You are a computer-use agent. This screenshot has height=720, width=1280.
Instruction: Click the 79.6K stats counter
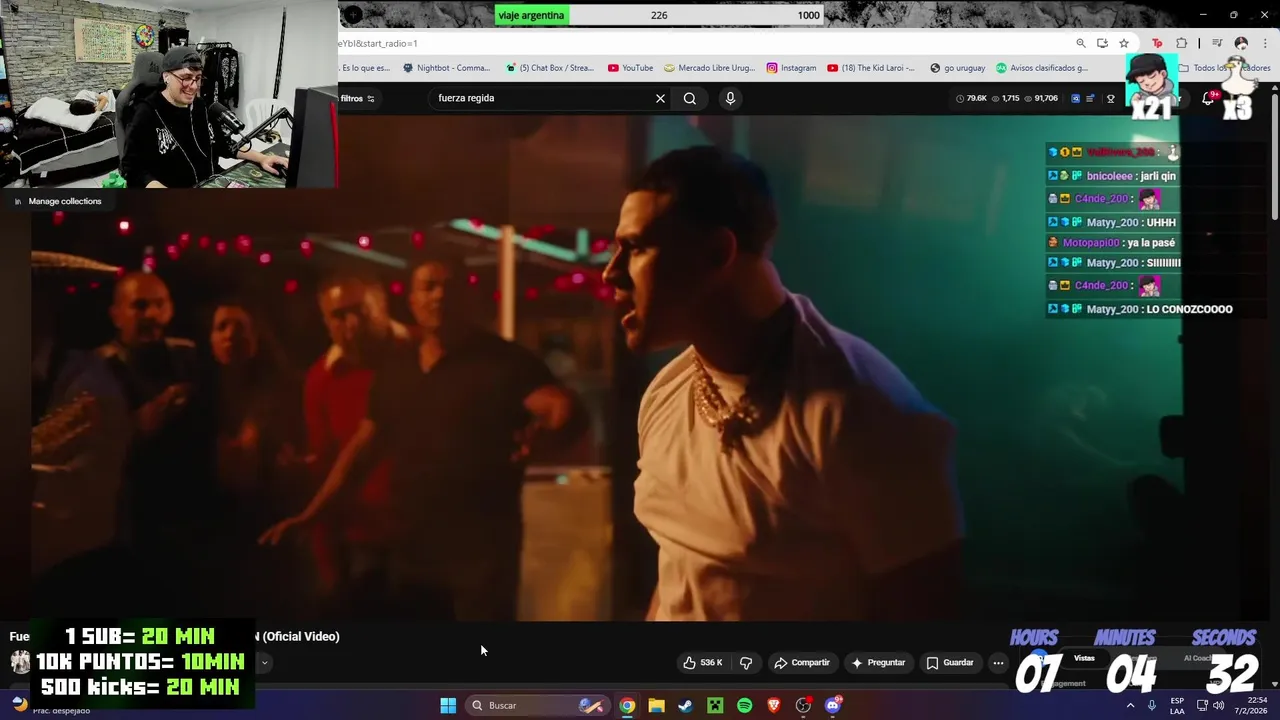pyautogui.click(x=972, y=98)
